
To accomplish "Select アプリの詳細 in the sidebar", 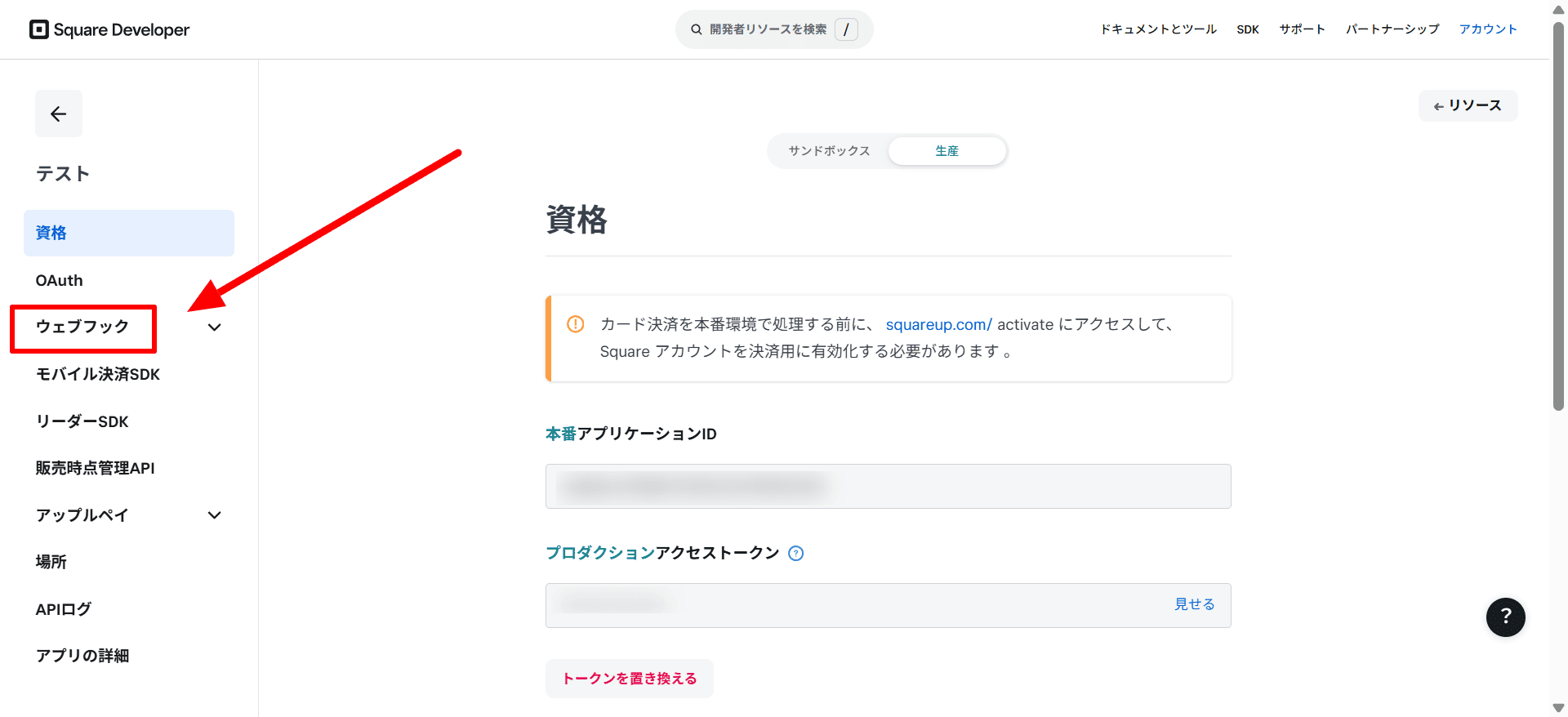I will tap(82, 656).
